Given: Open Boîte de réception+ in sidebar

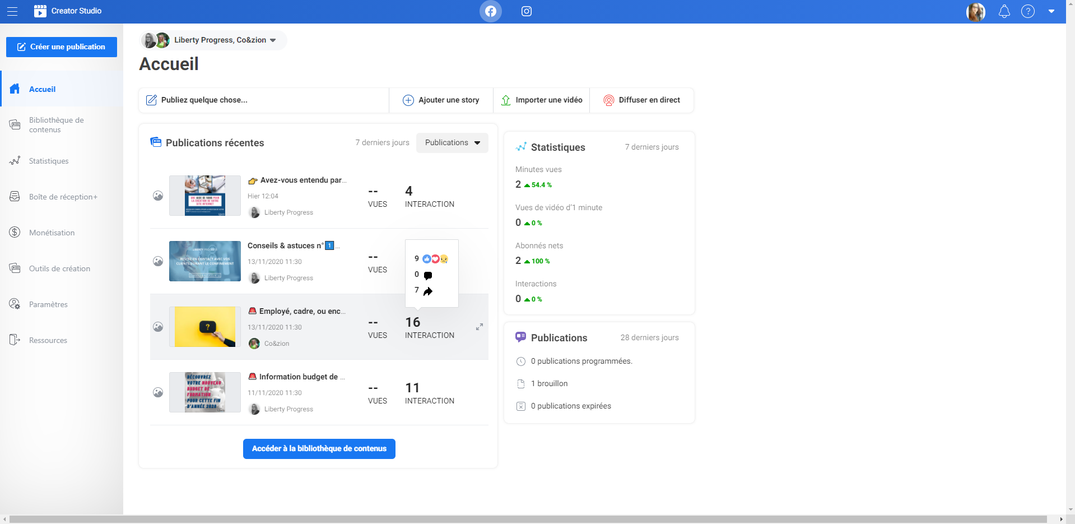Looking at the screenshot, I should [62, 197].
